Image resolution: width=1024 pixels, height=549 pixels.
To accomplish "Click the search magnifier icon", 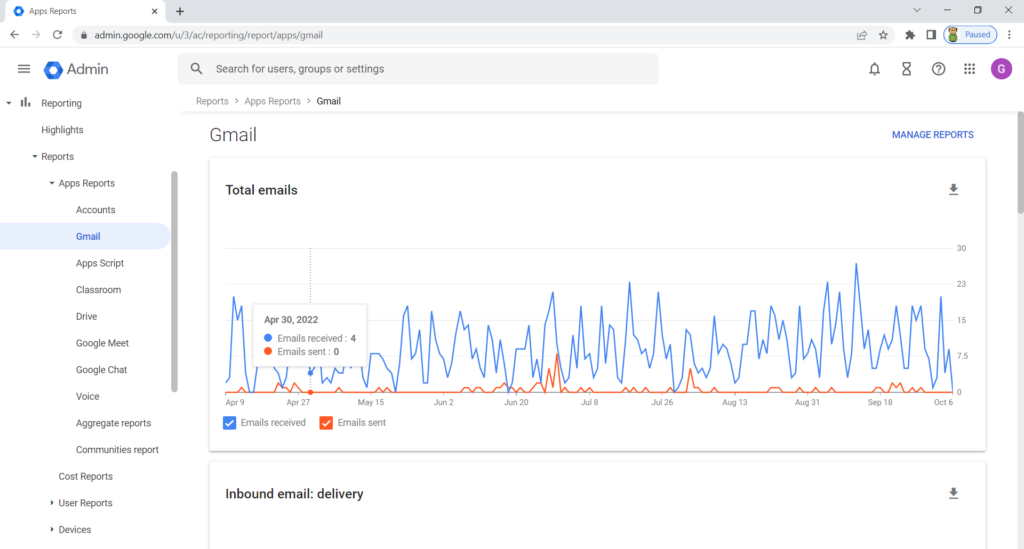I will pyautogui.click(x=197, y=69).
